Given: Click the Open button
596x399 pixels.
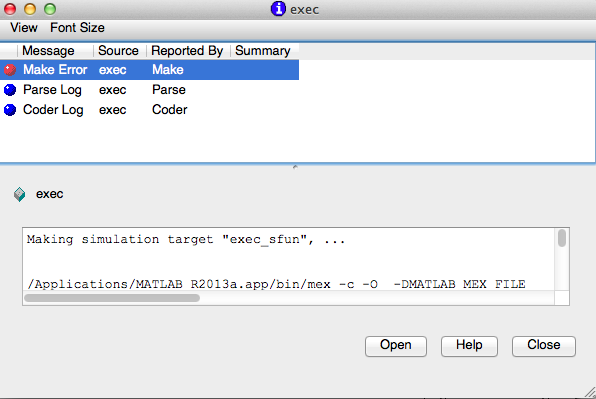Looking at the screenshot, I should pyautogui.click(x=396, y=346).
